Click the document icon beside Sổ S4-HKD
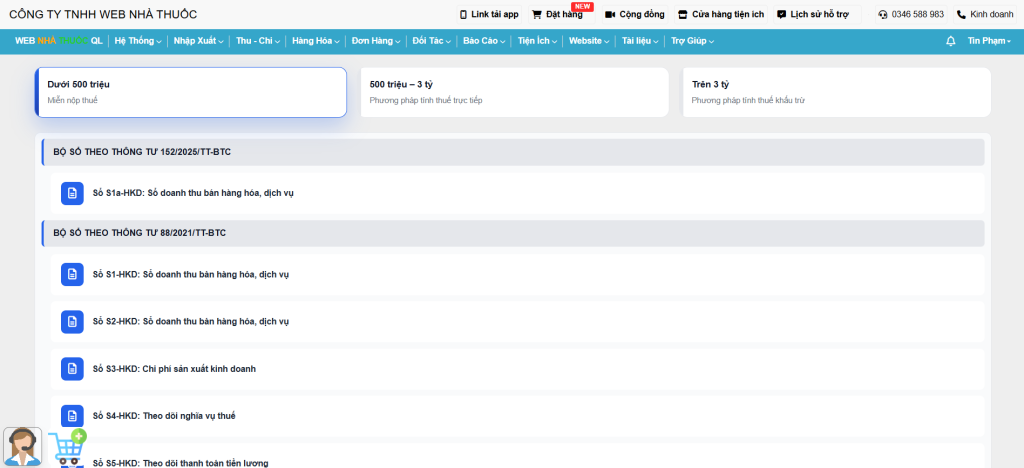The image size is (1024, 468). [x=72, y=416]
